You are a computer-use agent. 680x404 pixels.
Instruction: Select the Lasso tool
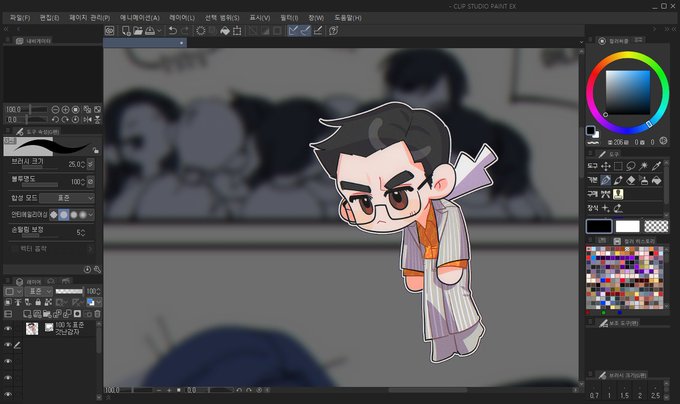pyautogui.click(x=631, y=166)
